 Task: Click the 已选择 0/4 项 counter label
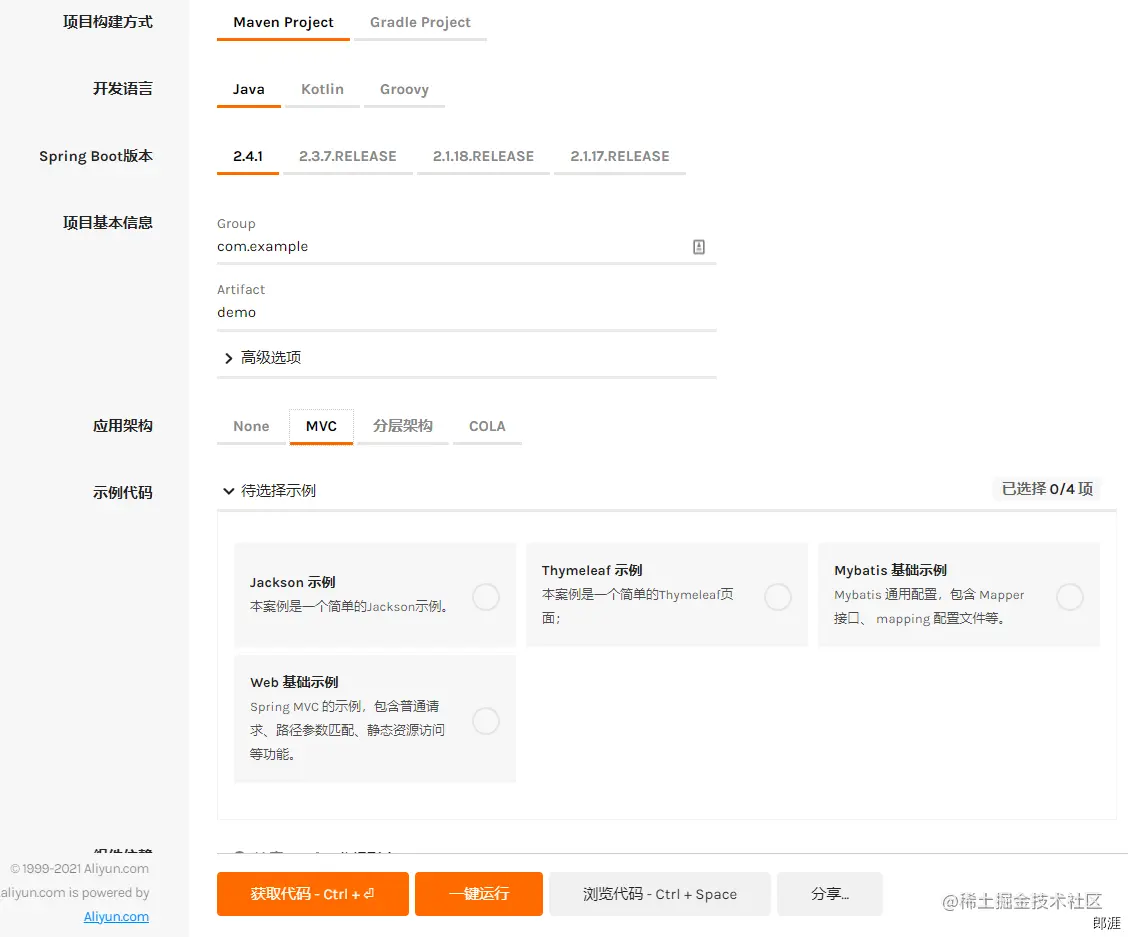pyautogui.click(x=1047, y=489)
